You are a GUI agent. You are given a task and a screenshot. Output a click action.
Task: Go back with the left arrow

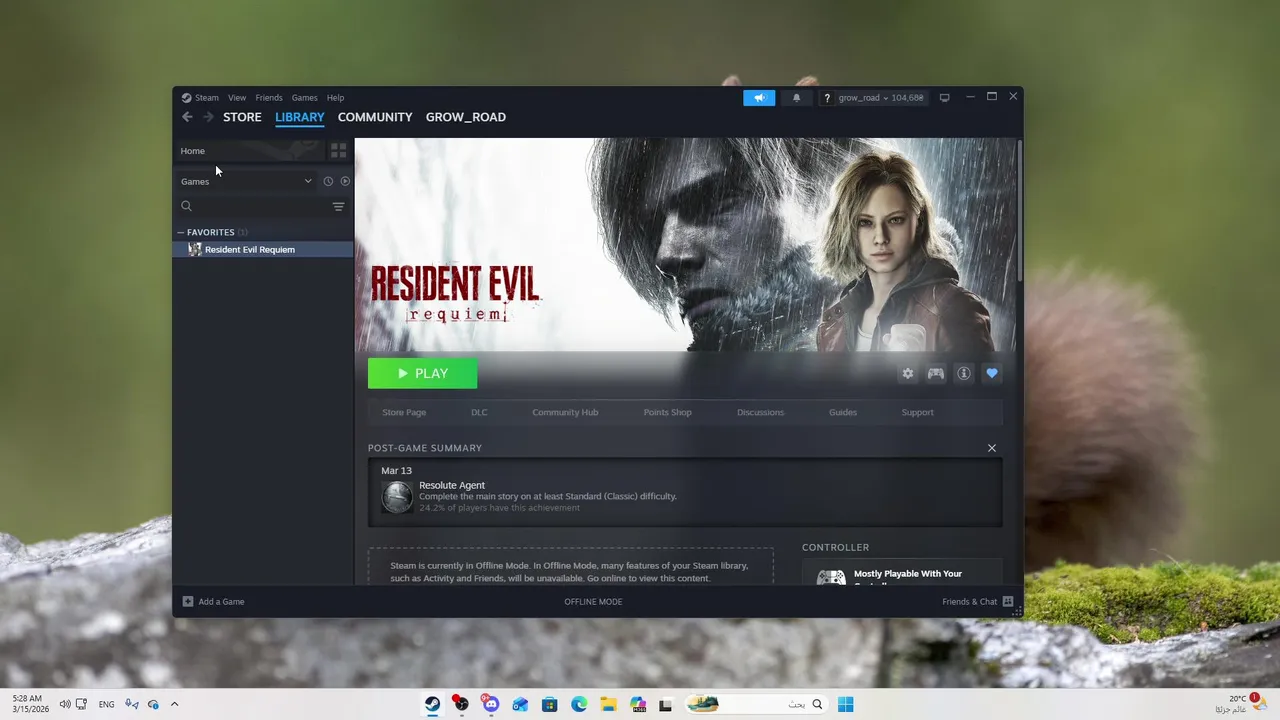point(187,117)
